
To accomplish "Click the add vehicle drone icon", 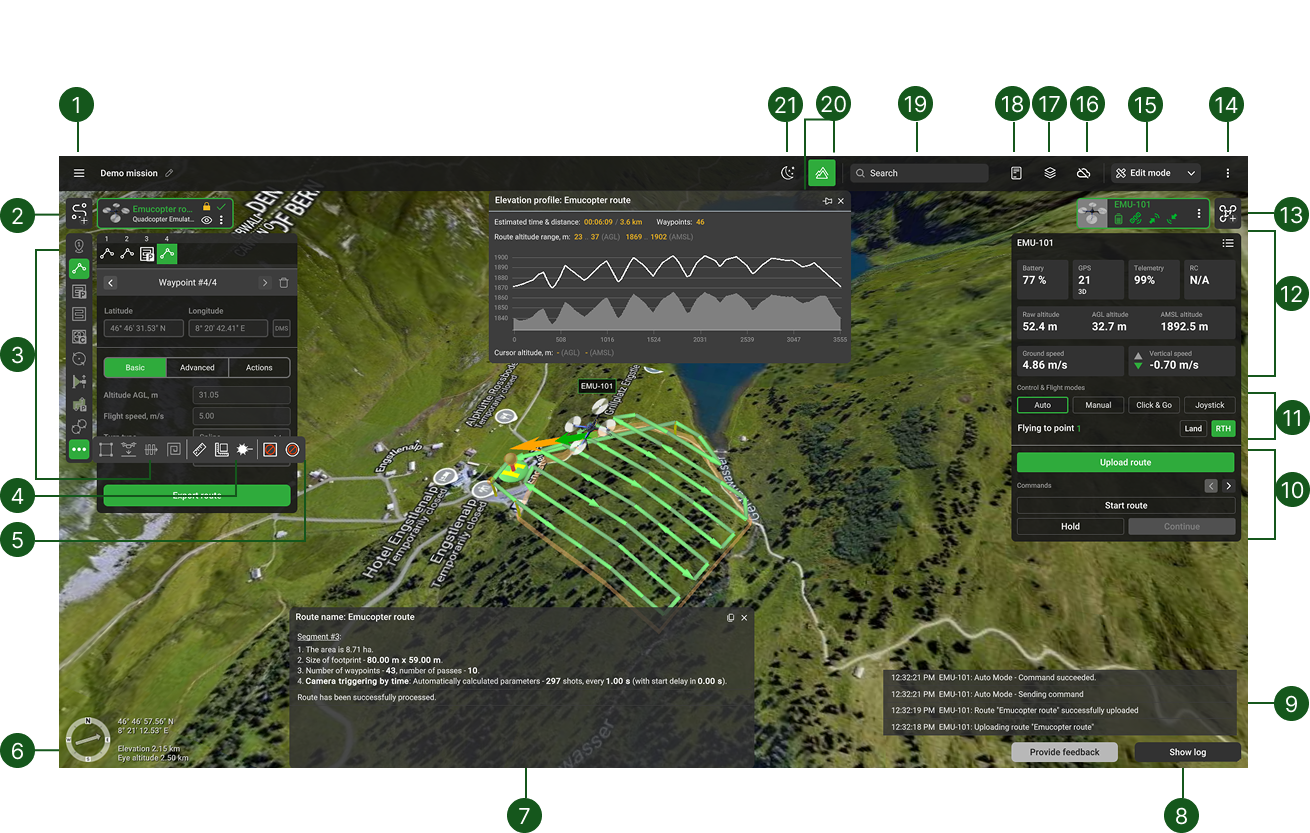I will [1228, 213].
